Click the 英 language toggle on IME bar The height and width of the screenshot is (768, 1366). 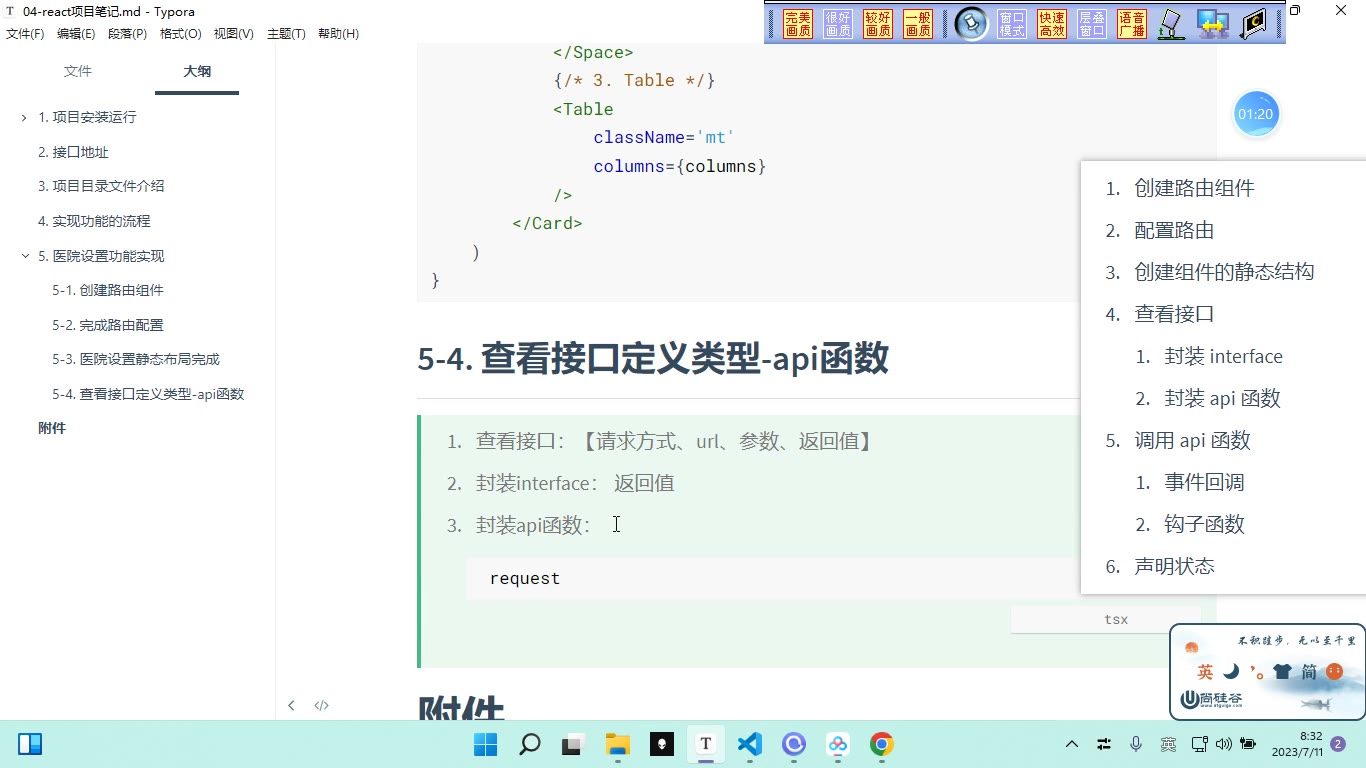[1206, 672]
